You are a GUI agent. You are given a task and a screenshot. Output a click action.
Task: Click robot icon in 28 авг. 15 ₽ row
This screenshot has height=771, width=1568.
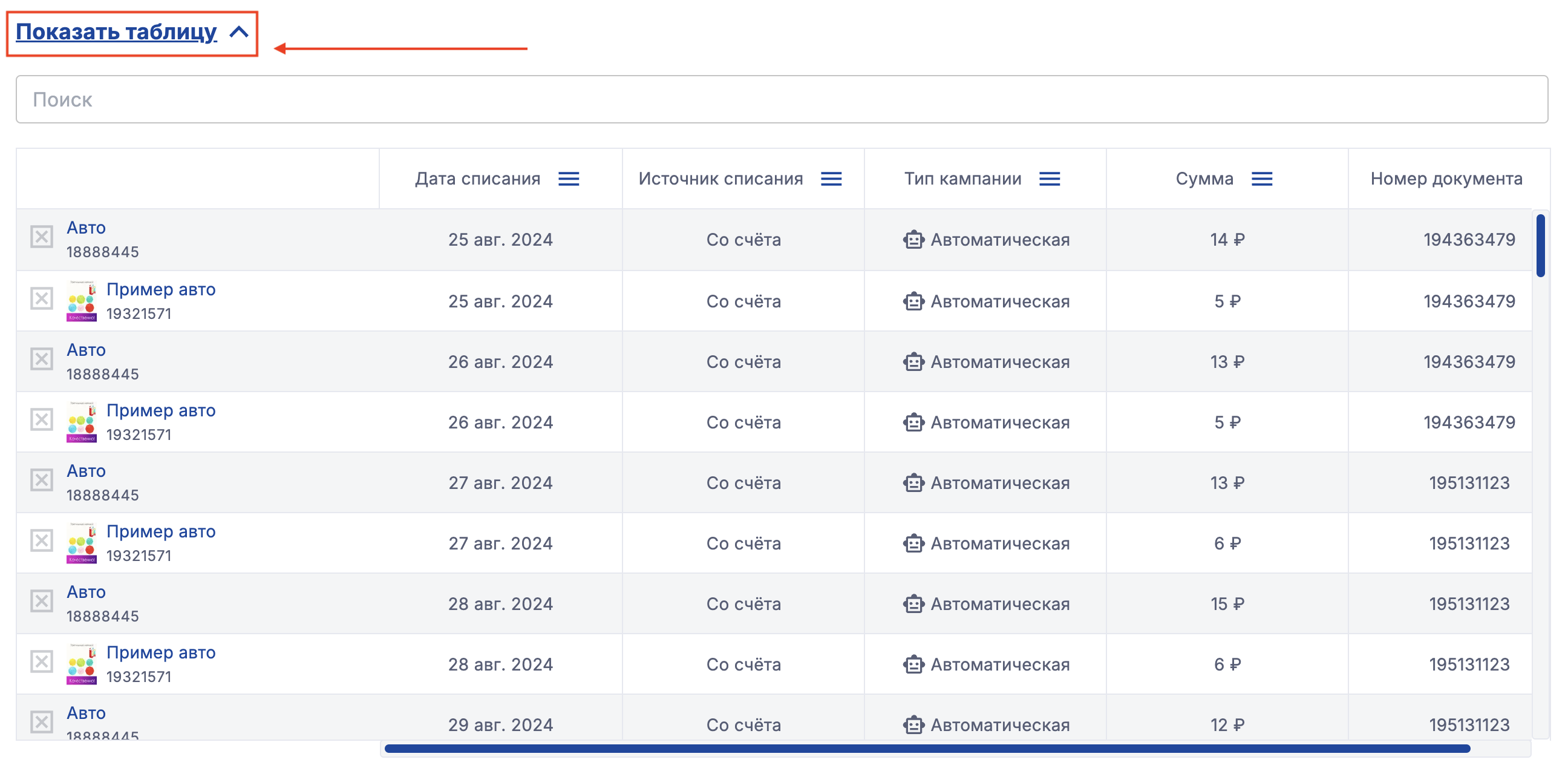pyautogui.click(x=913, y=603)
